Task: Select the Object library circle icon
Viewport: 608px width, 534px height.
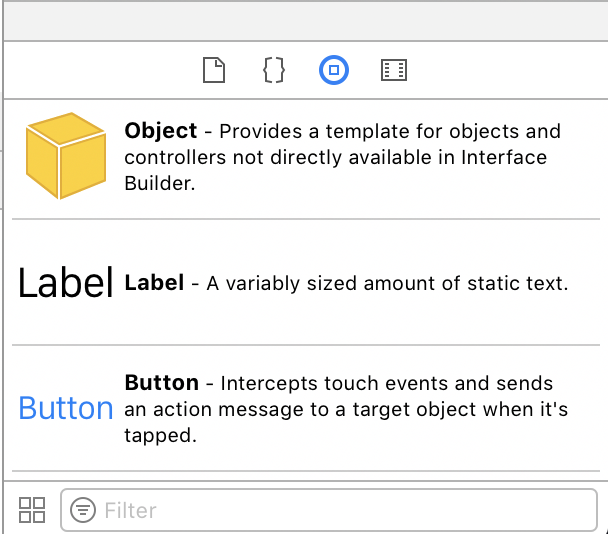Action: point(334,70)
